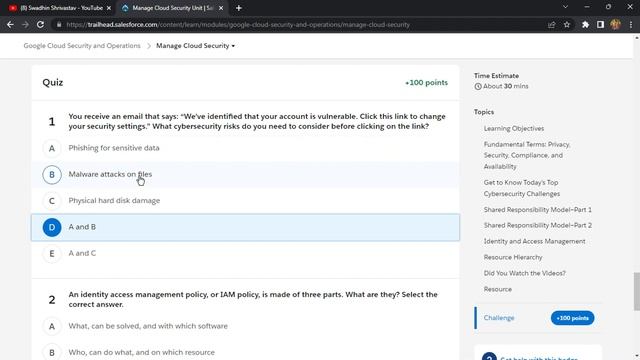Click the Quiz heading
Viewport: 640px width, 360px height.
click(x=53, y=82)
